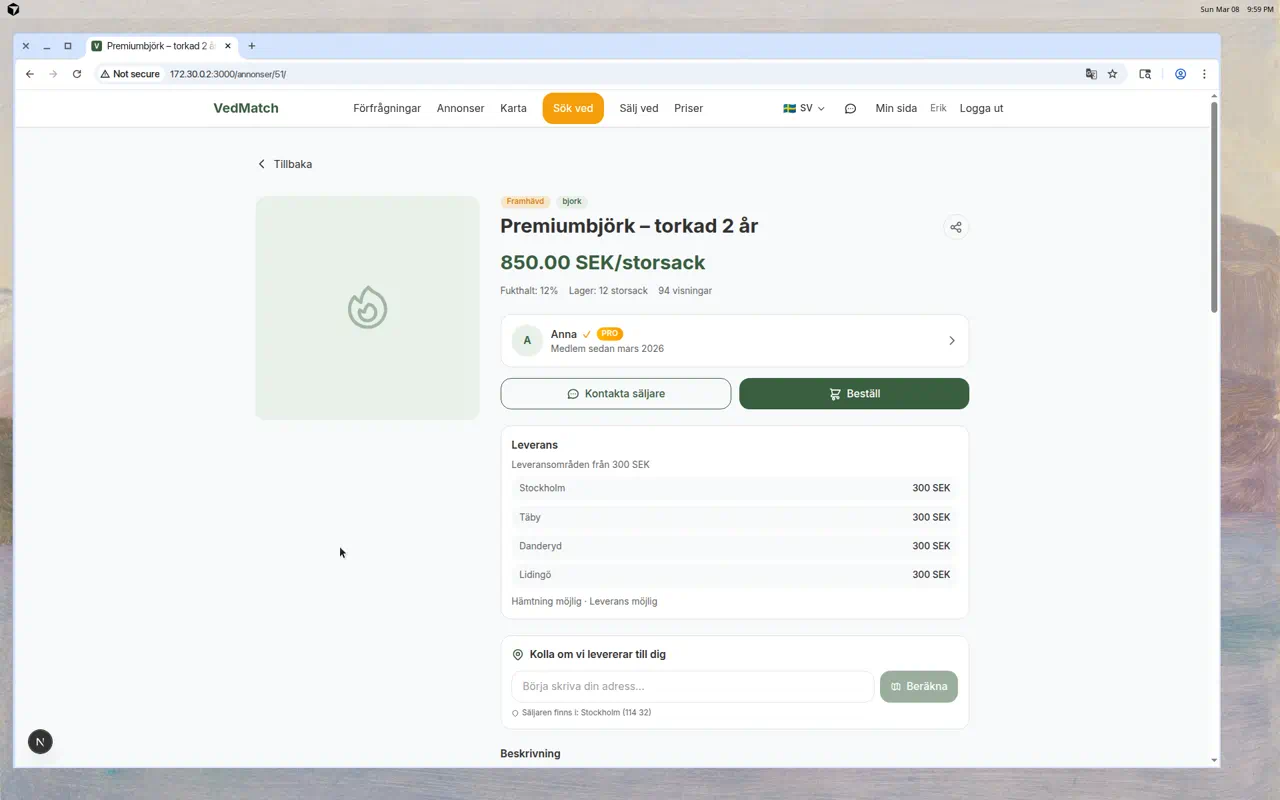
Task: Open the chat messages icon in navbar
Action: click(x=850, y=109)
